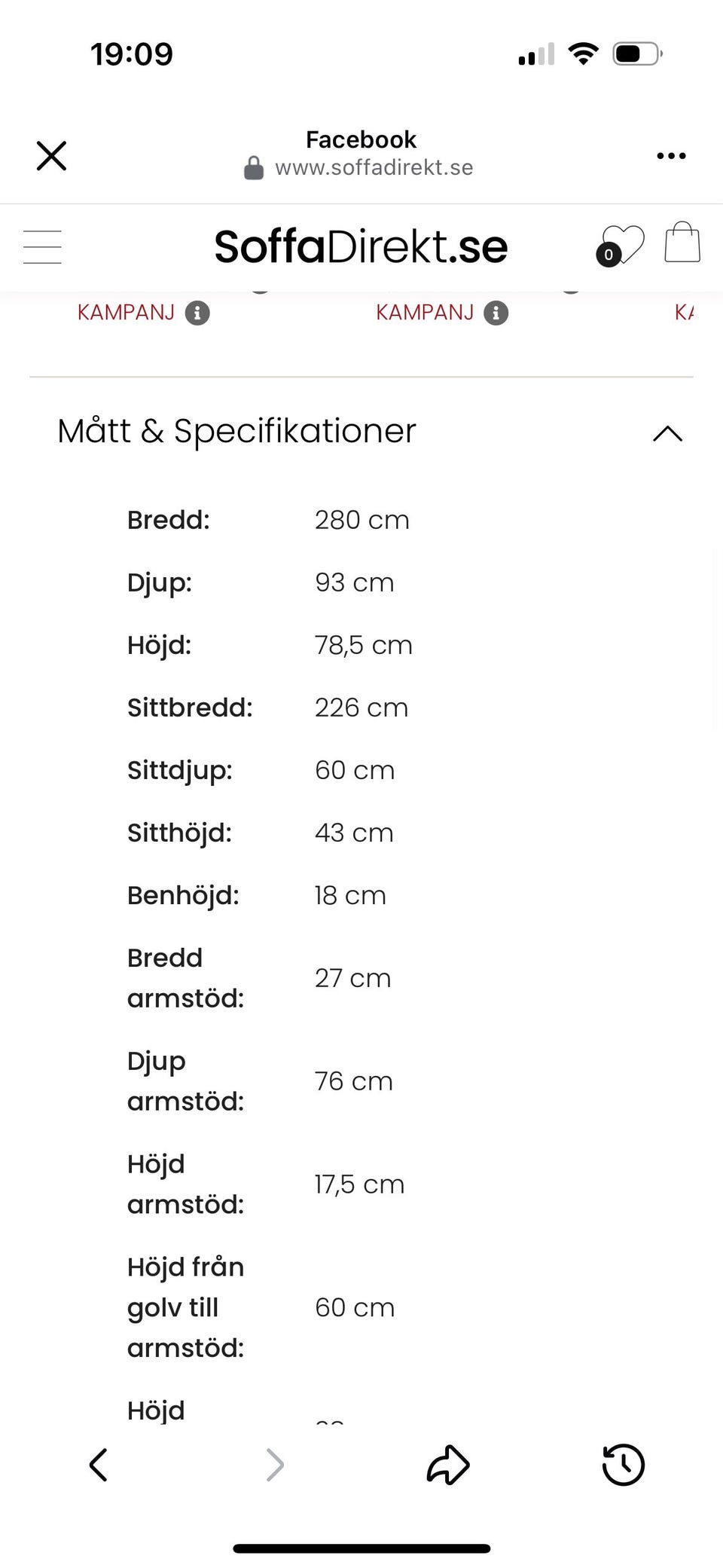Tap the padlock site security icon
723x1568 pixels.
[x=254, y=167]
